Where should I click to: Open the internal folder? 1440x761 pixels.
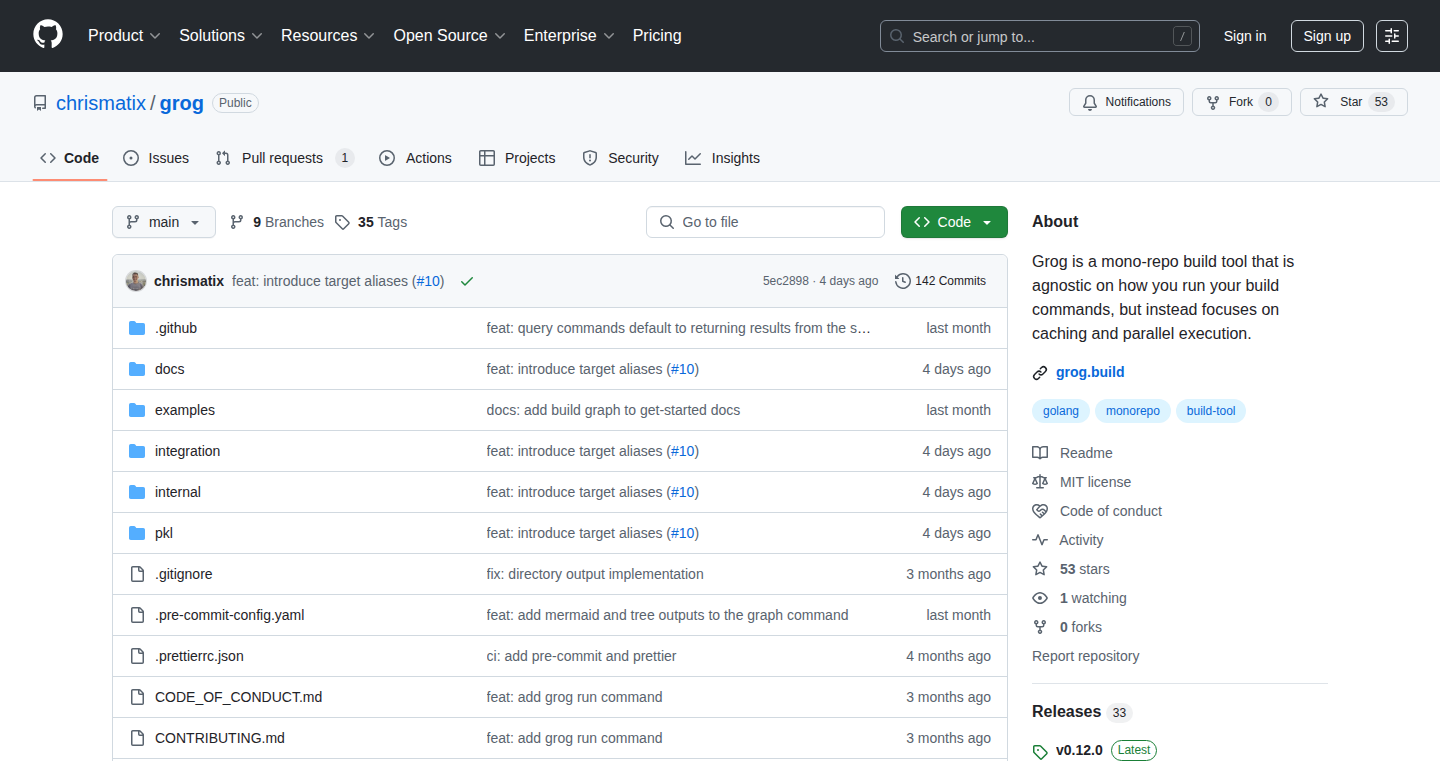[x=178, y=492]
